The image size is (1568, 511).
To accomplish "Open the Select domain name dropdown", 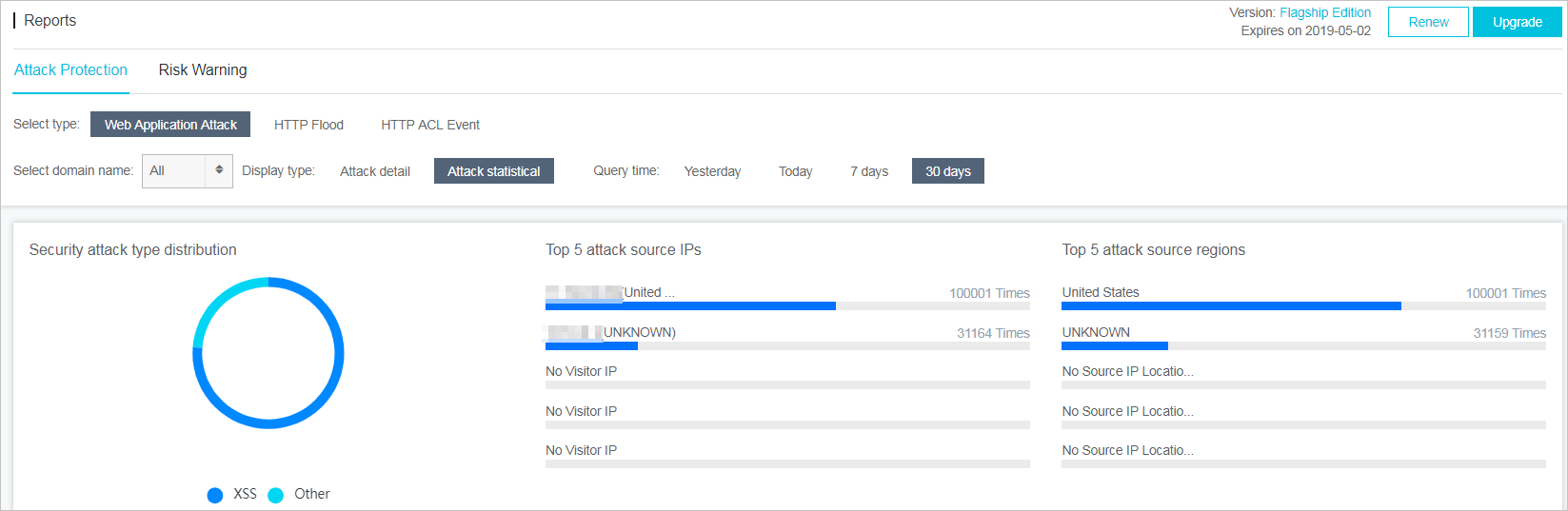I will coord(188,171).
